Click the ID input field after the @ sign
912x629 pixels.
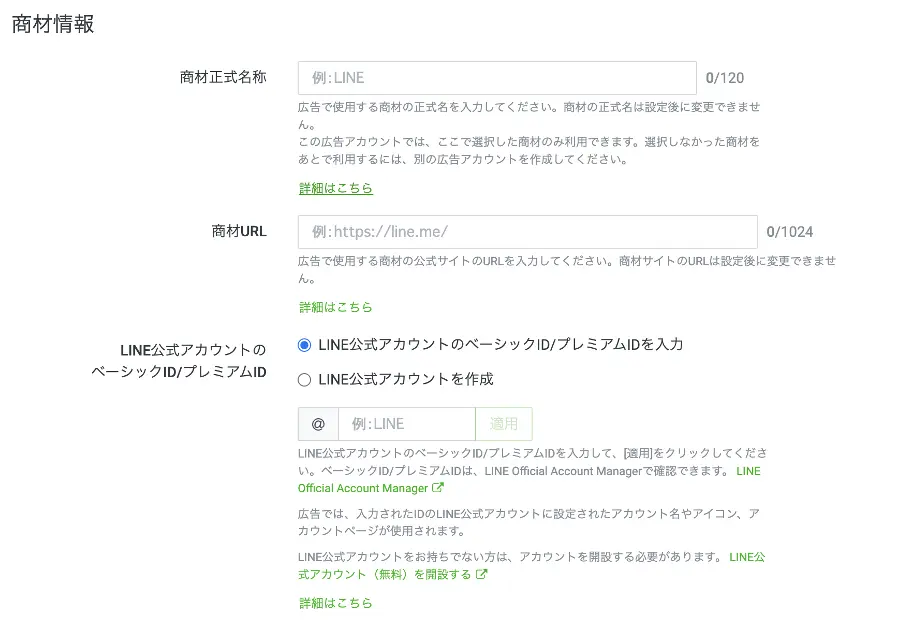click(407, 424)
